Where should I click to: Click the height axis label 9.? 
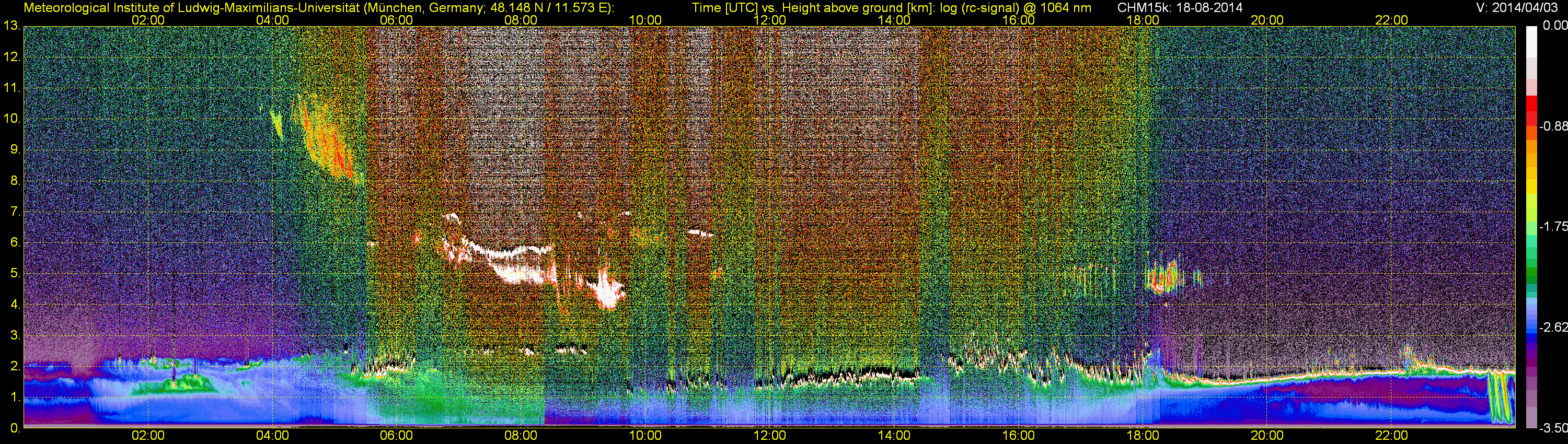pos(15,149)
